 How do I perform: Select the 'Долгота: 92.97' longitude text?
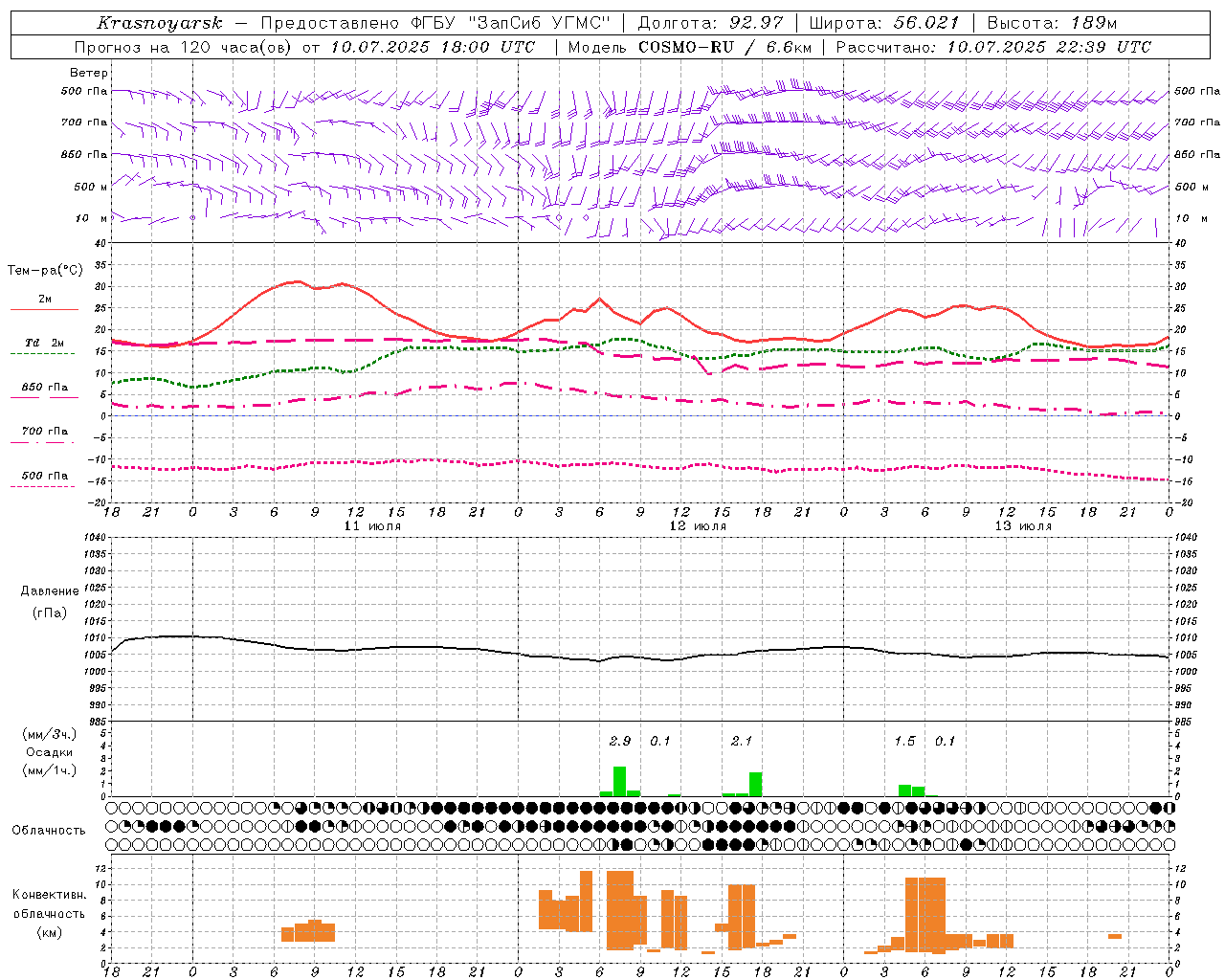pos(710,23)
